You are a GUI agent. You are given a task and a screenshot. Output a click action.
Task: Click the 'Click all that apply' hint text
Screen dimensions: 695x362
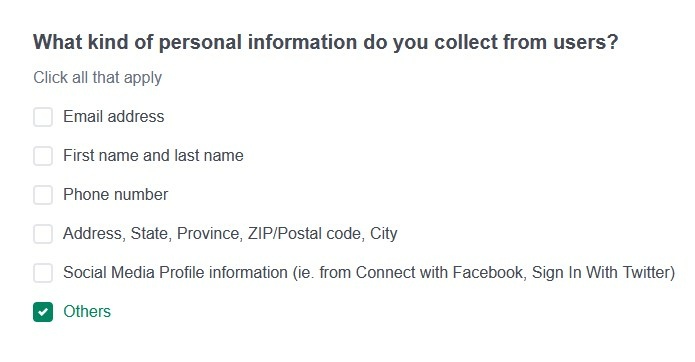[98, 78]
